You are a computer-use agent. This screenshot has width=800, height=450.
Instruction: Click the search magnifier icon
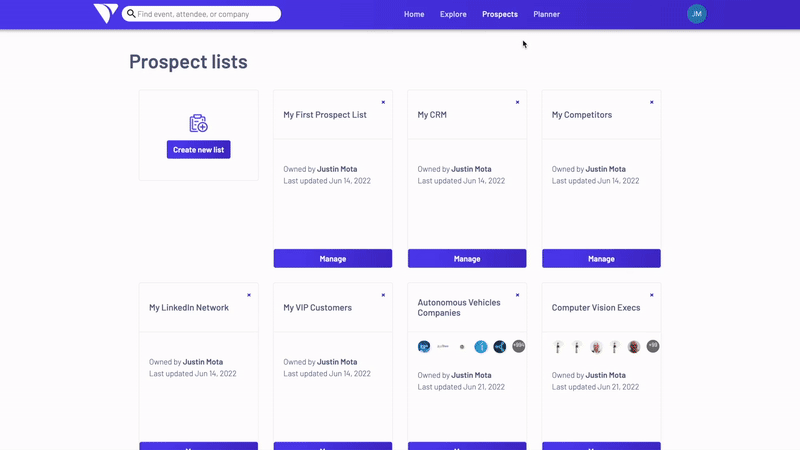click(x=131, y=14)
